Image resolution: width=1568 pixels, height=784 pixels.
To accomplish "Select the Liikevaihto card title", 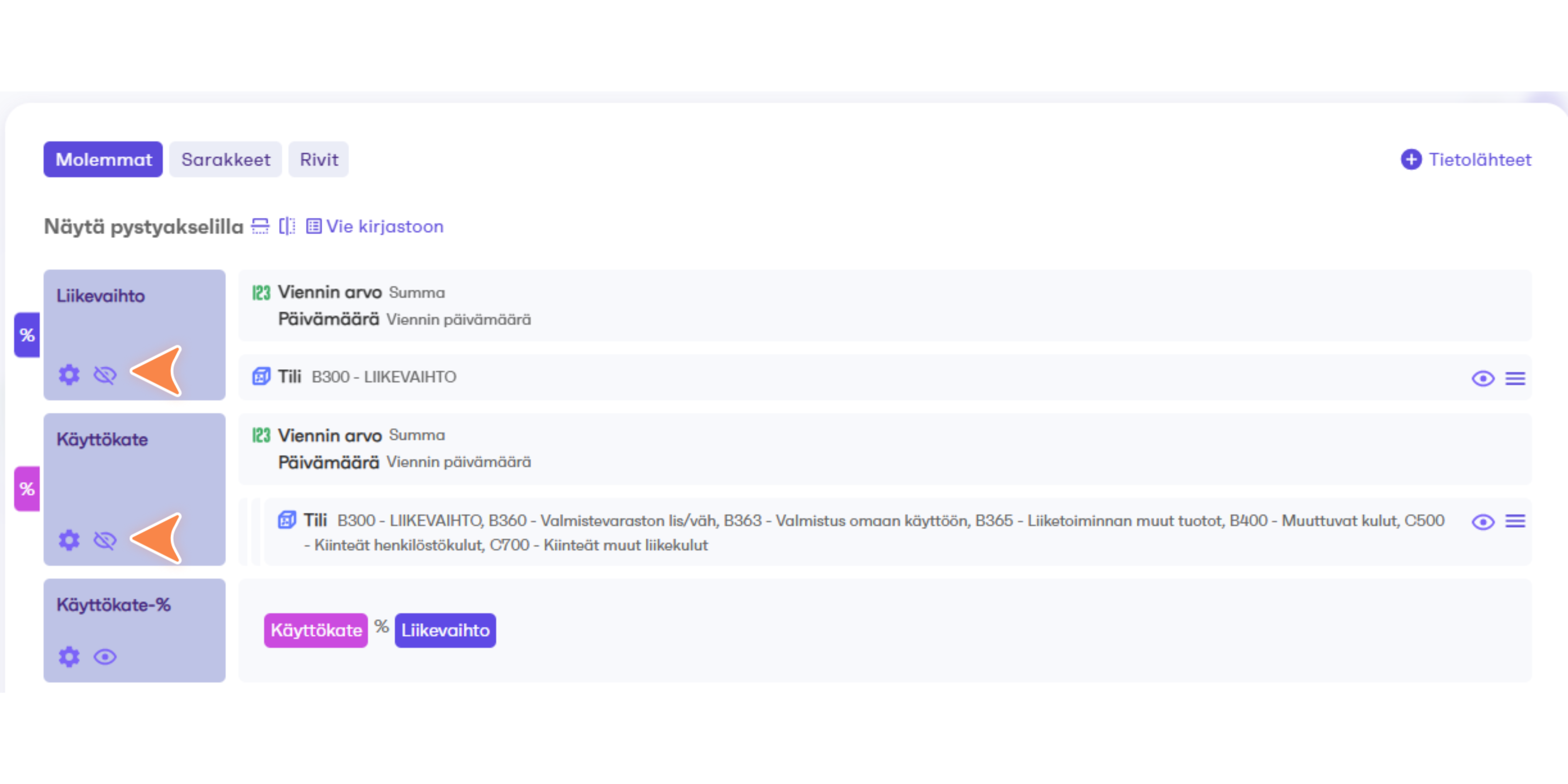I will [x=100, y=296].
